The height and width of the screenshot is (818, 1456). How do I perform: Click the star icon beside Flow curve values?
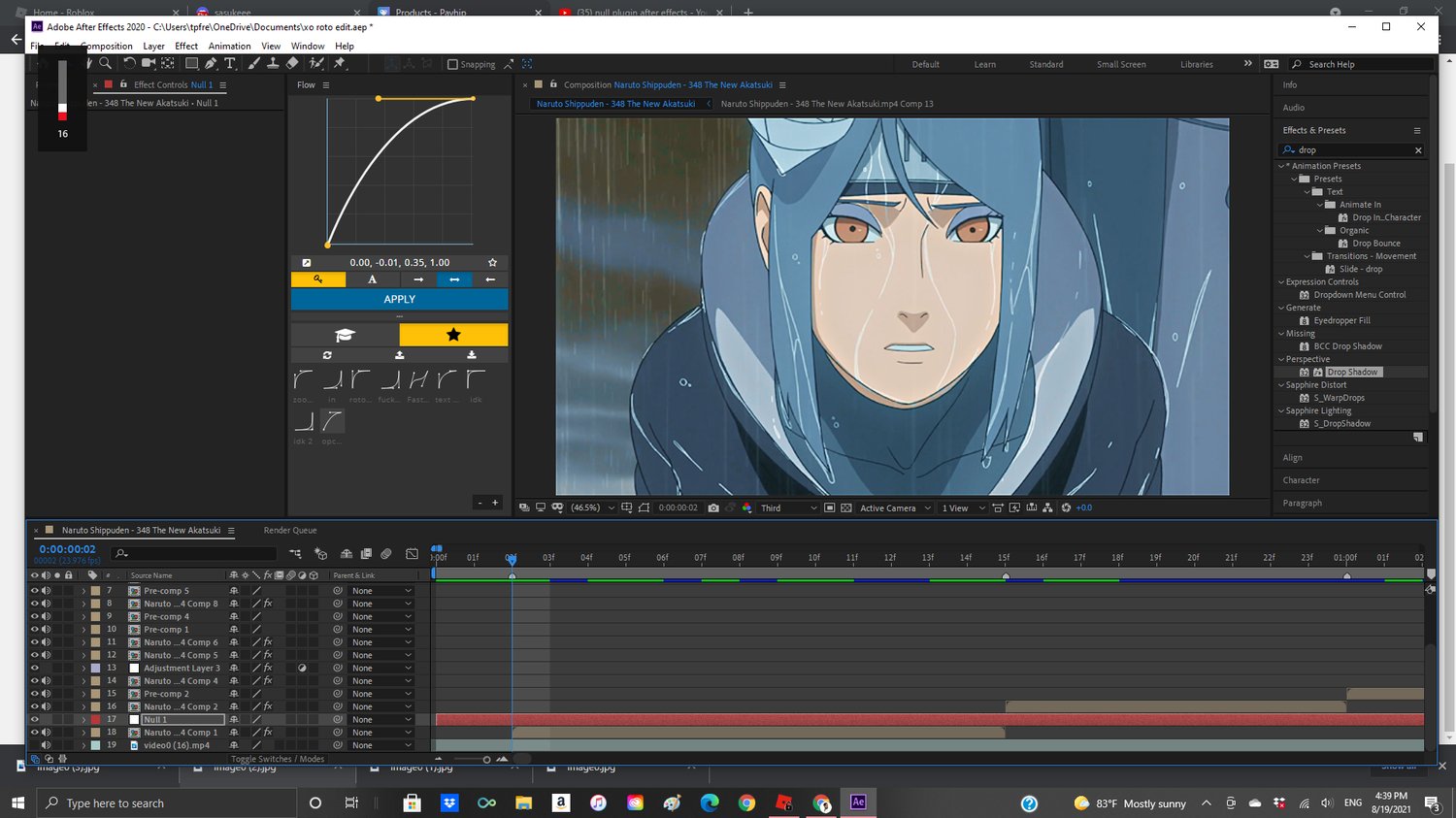[x=492, y=262]
